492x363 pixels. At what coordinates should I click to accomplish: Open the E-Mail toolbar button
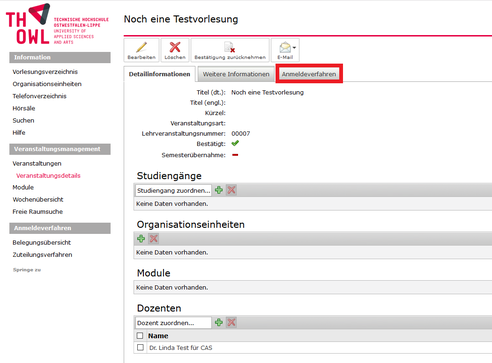coord(285,50)
